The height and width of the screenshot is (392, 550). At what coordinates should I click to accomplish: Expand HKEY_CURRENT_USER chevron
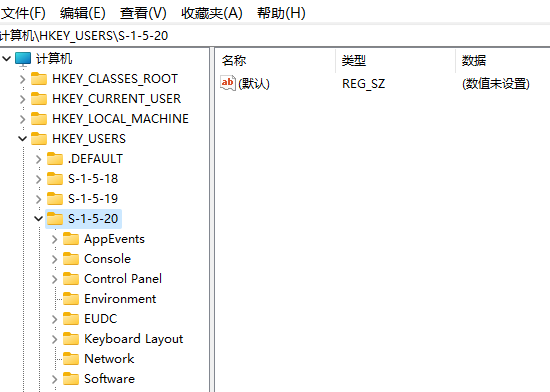23,99
